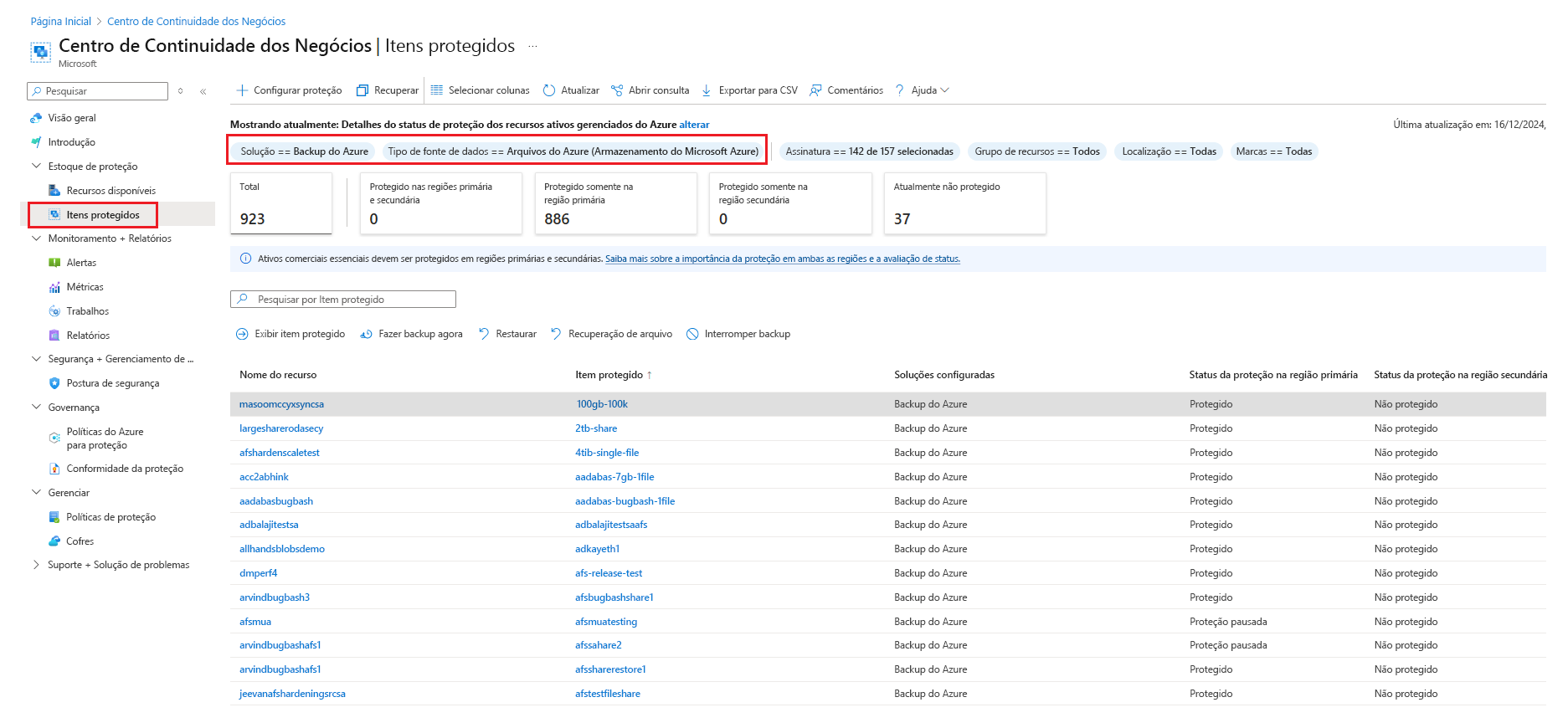The width and height of the screenshot is (1568, 728).
Task: Go to Página Inicial breadcrumb
Action: (x=61, y=21)
